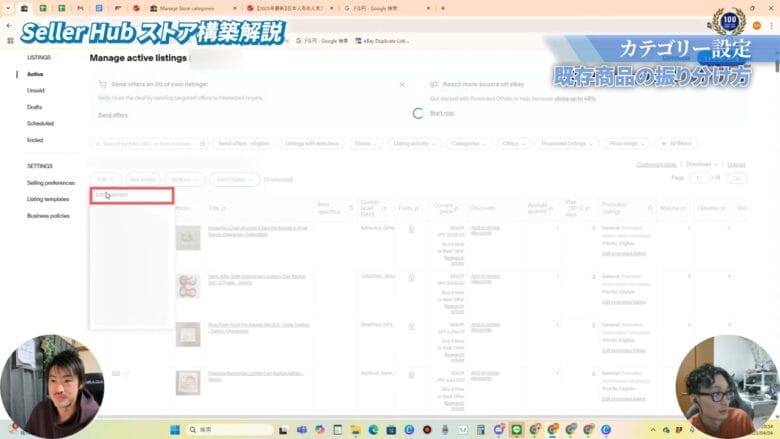Focus the listing search field

point(149,144)
